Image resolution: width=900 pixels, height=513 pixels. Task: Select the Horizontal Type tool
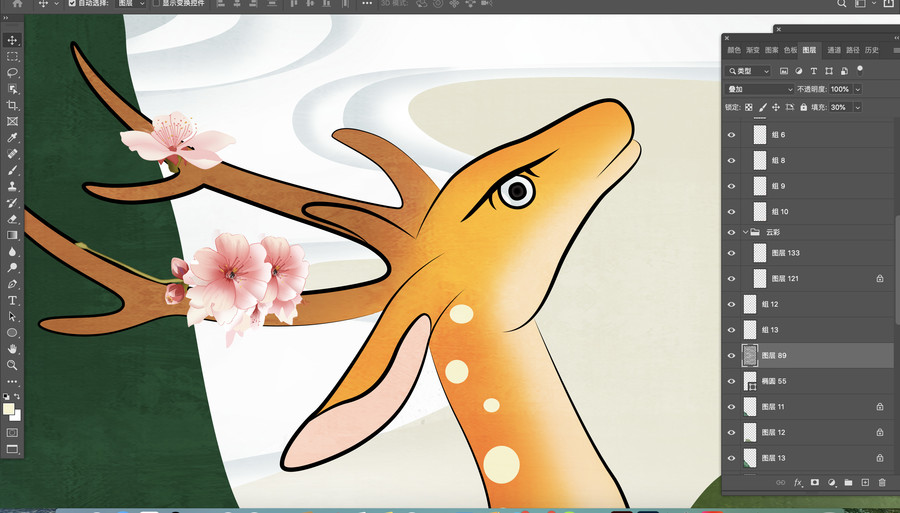click(x=12, y=300)
